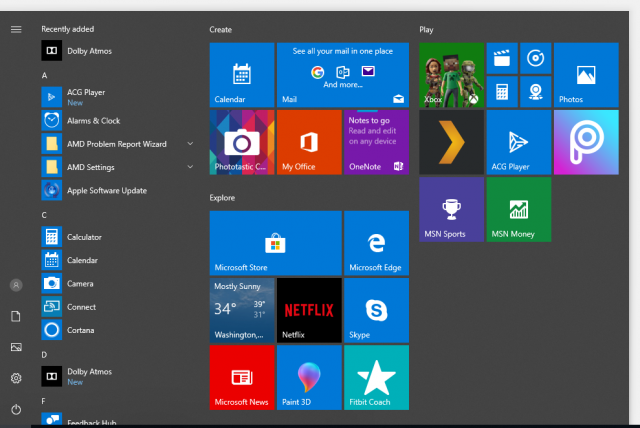Open Calendar in the app list
Image resolution: width=640 pixels, height=428 pixels.
117,260
